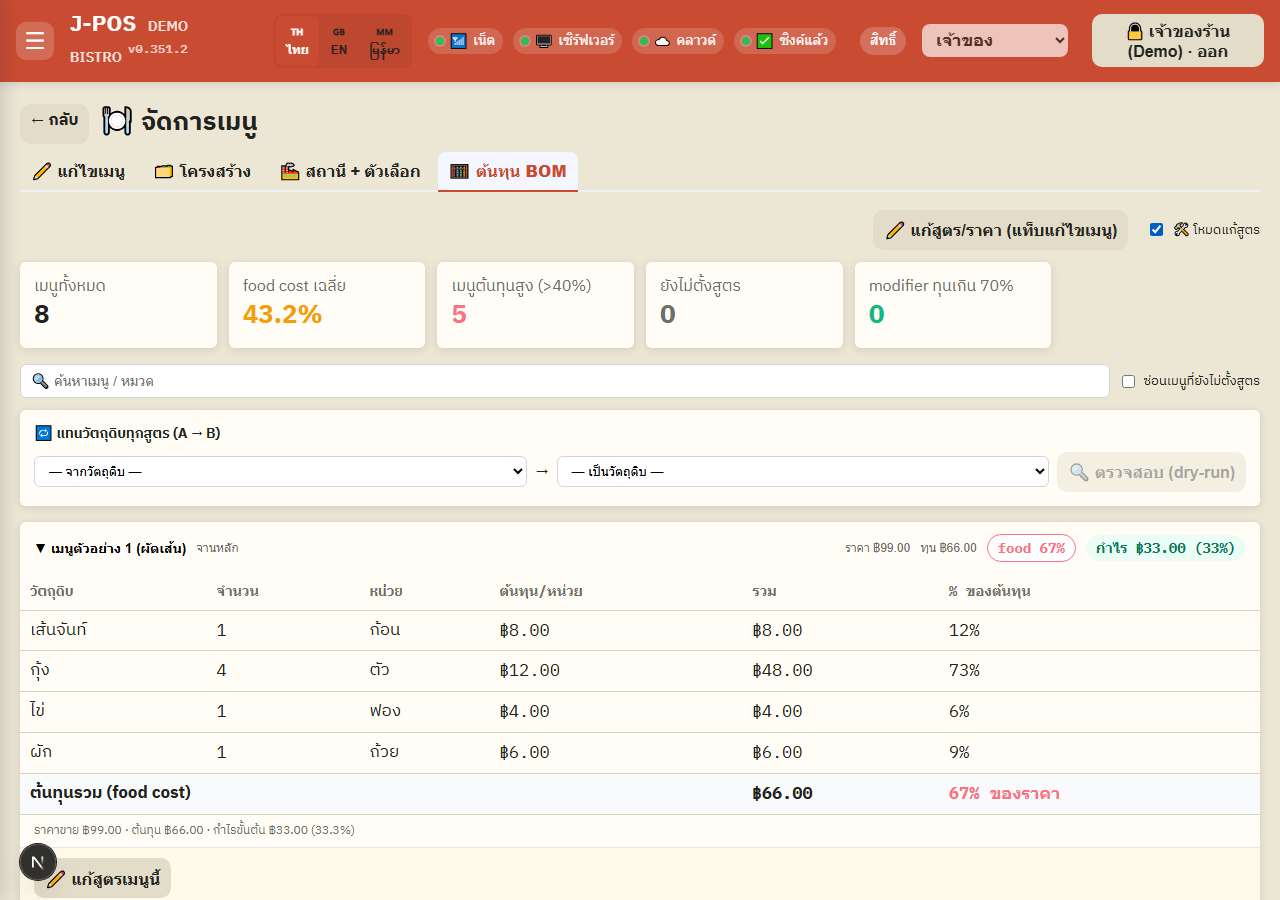1280x900 pixels.
Task: Open the โครงสร้าง tab
Action: point(203,172)
